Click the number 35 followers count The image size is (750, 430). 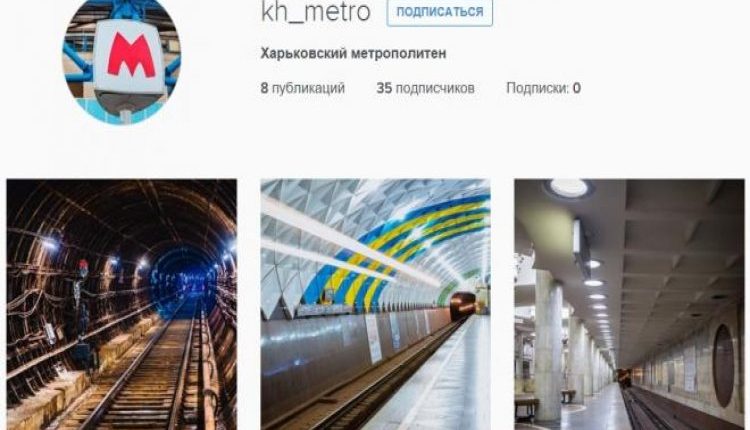(x=384, y=88)
